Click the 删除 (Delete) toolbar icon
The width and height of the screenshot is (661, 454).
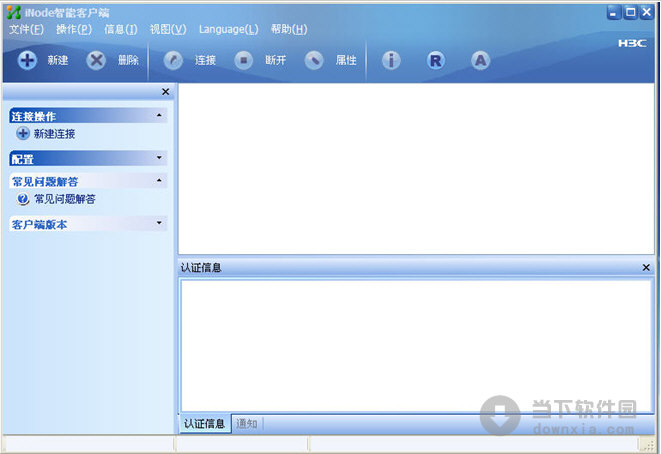[96, 61]
